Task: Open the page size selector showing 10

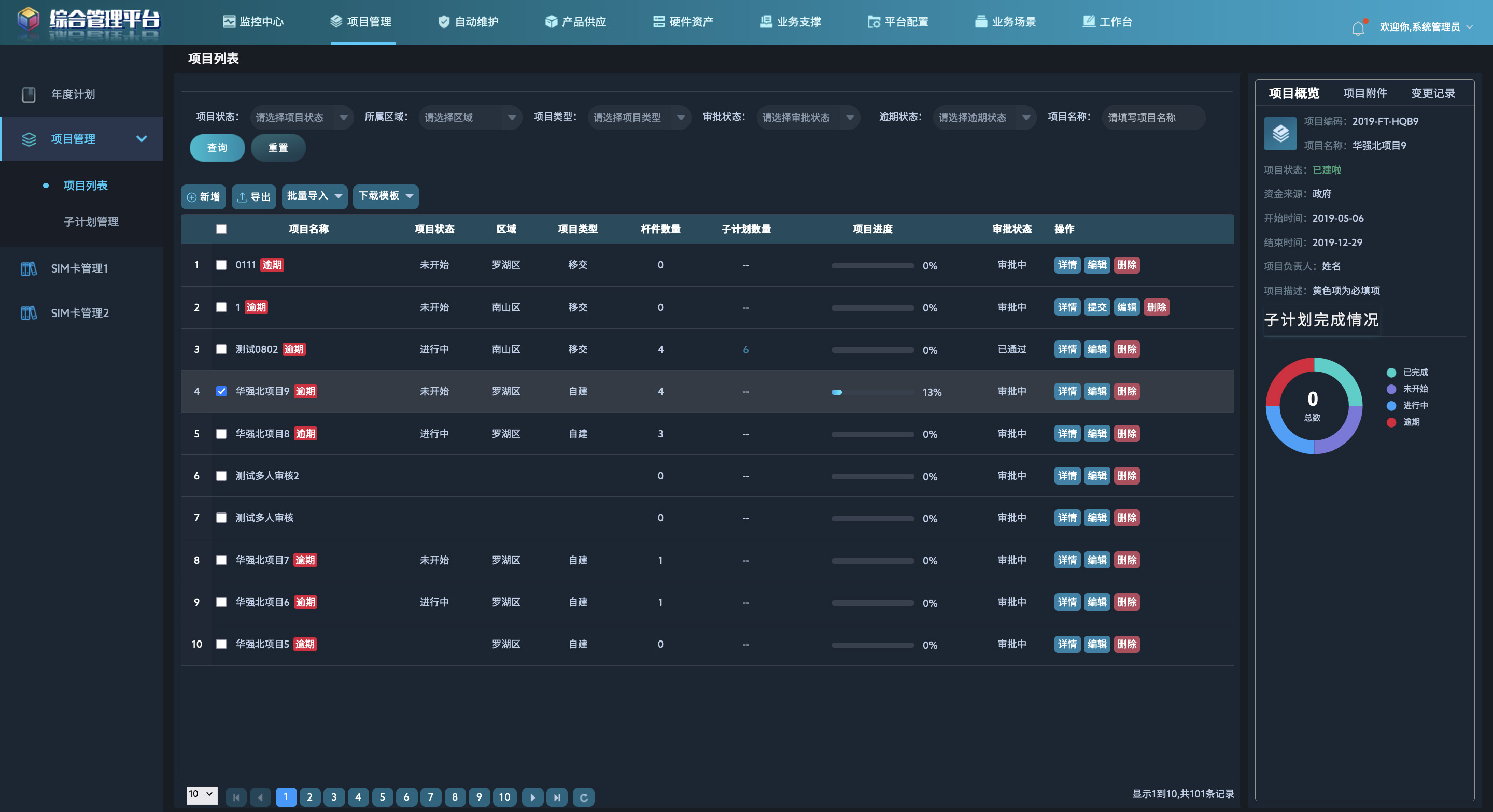Action: pos(202,794)
